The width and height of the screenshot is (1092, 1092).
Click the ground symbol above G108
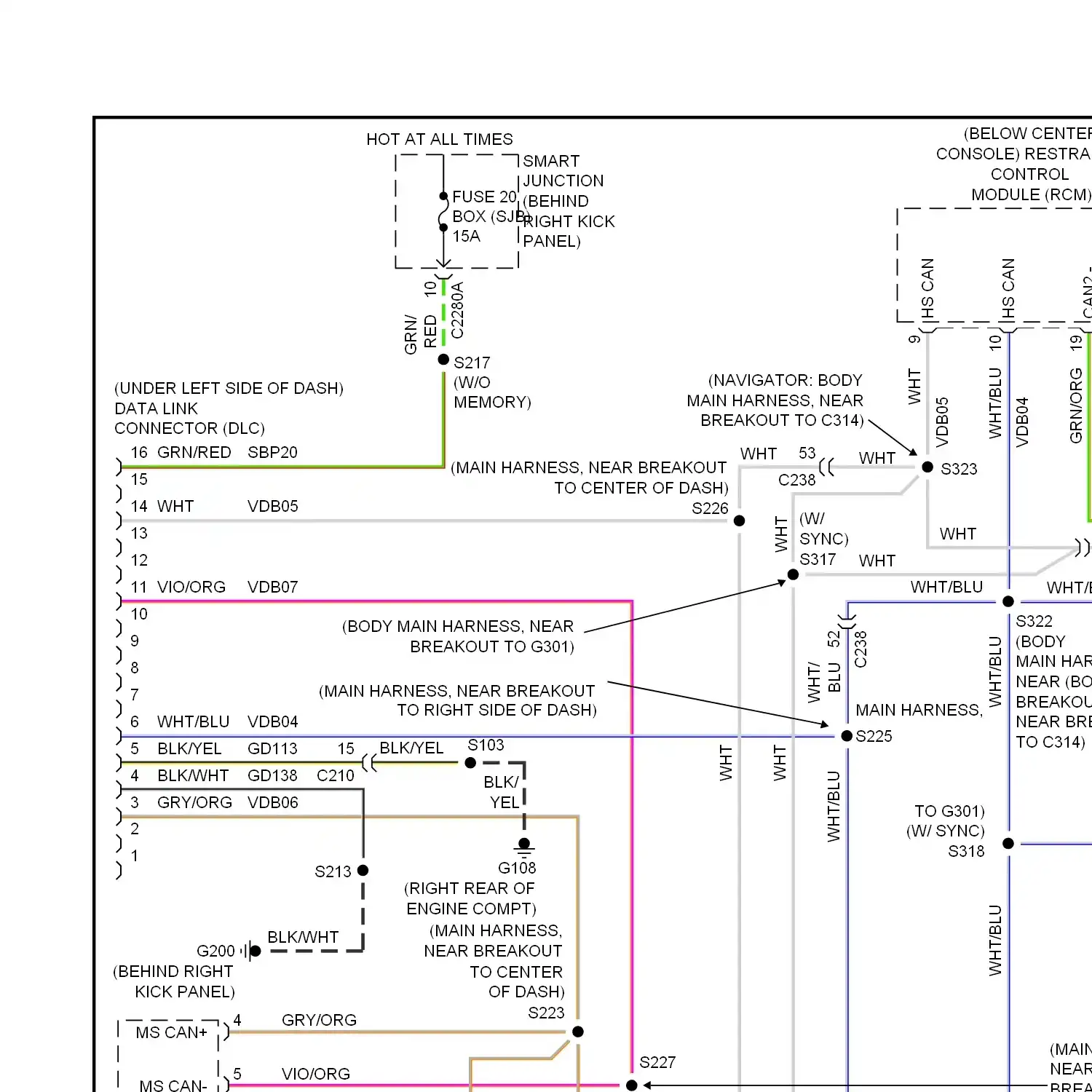click(x=524, y=847)
